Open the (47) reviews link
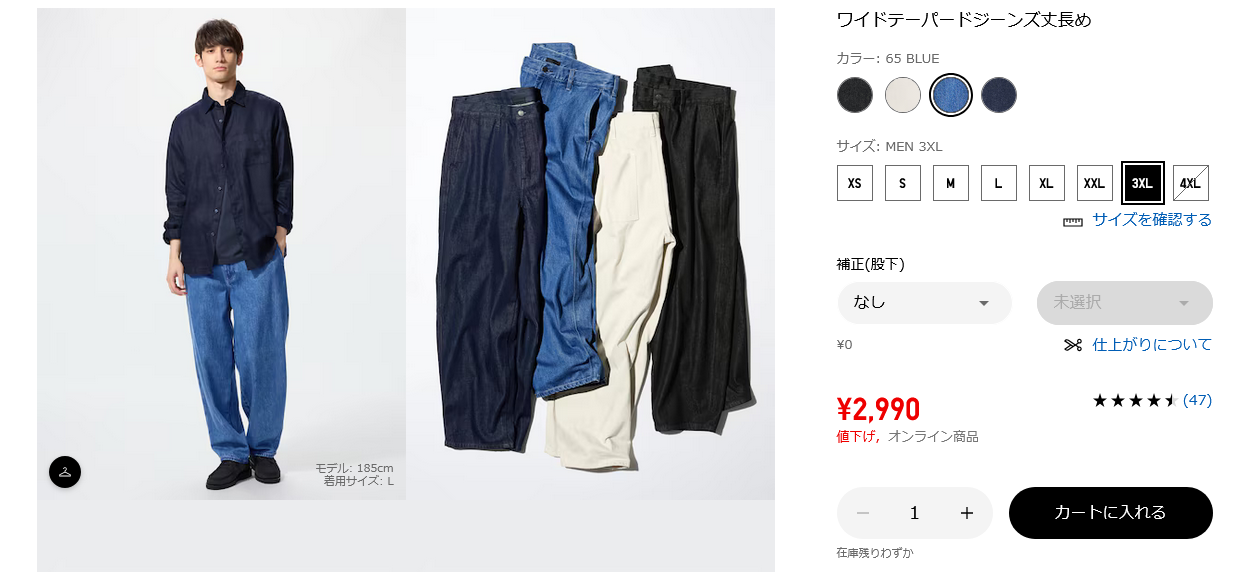 1197,400
